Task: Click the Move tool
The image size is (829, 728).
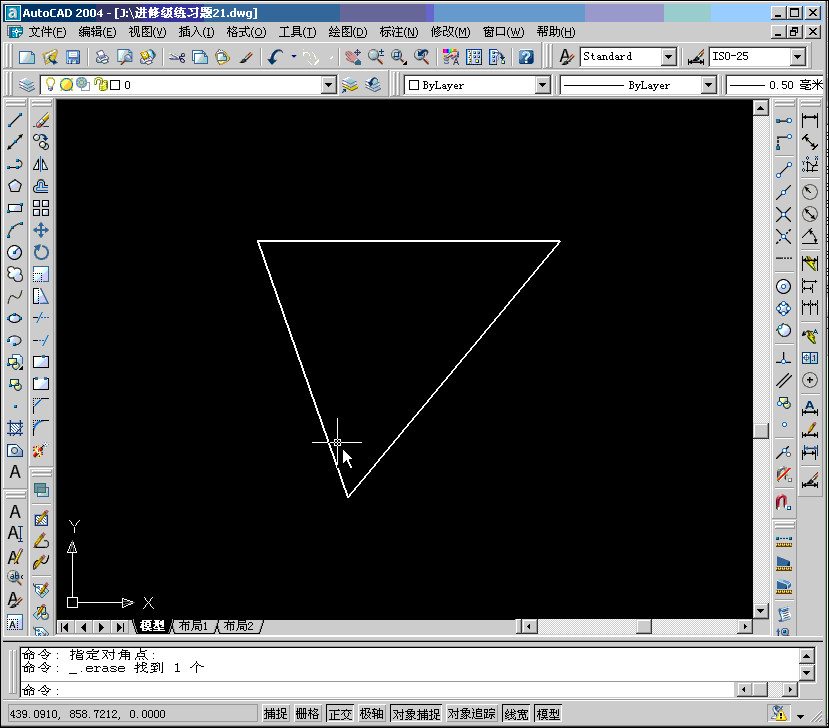Action: tap(41, 230)
